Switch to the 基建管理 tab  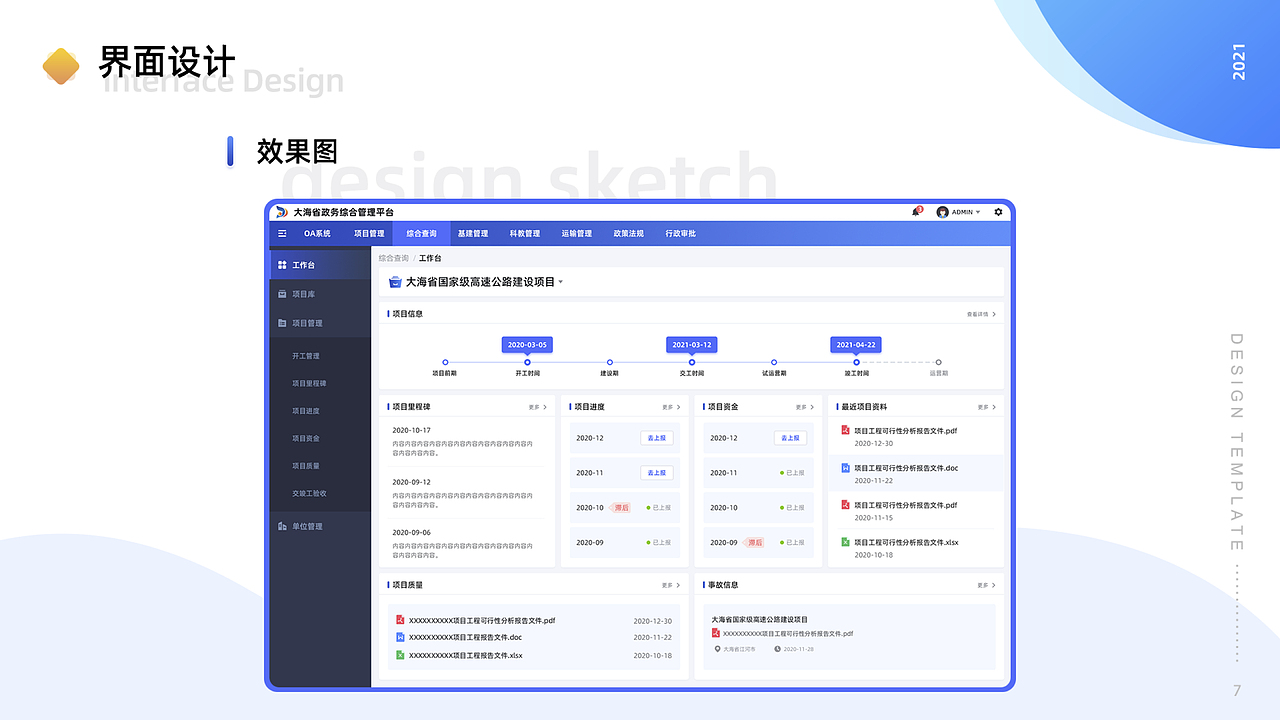[472, 232]
